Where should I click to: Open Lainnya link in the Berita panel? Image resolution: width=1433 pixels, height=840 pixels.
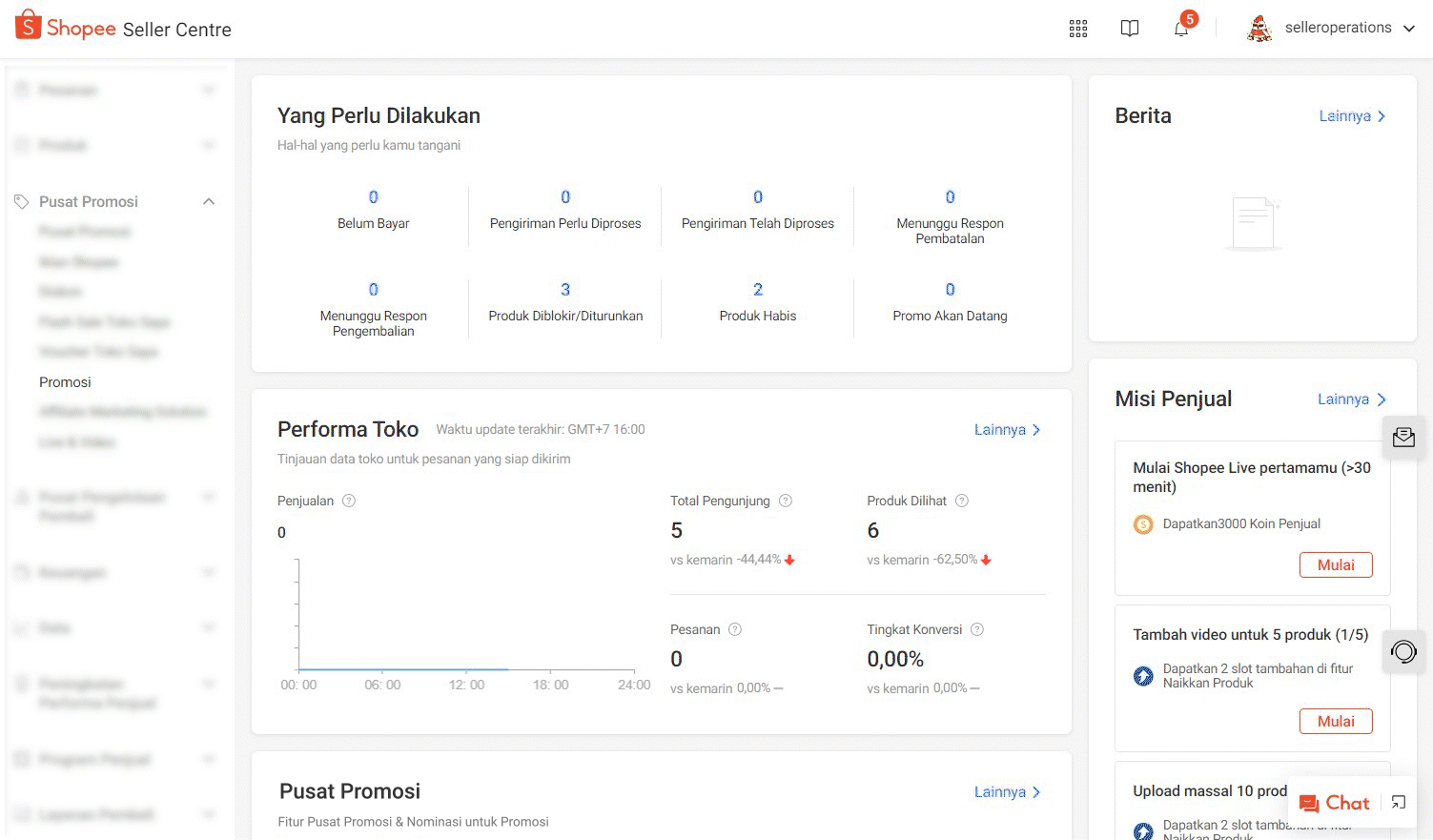(x=1351, y=116)
